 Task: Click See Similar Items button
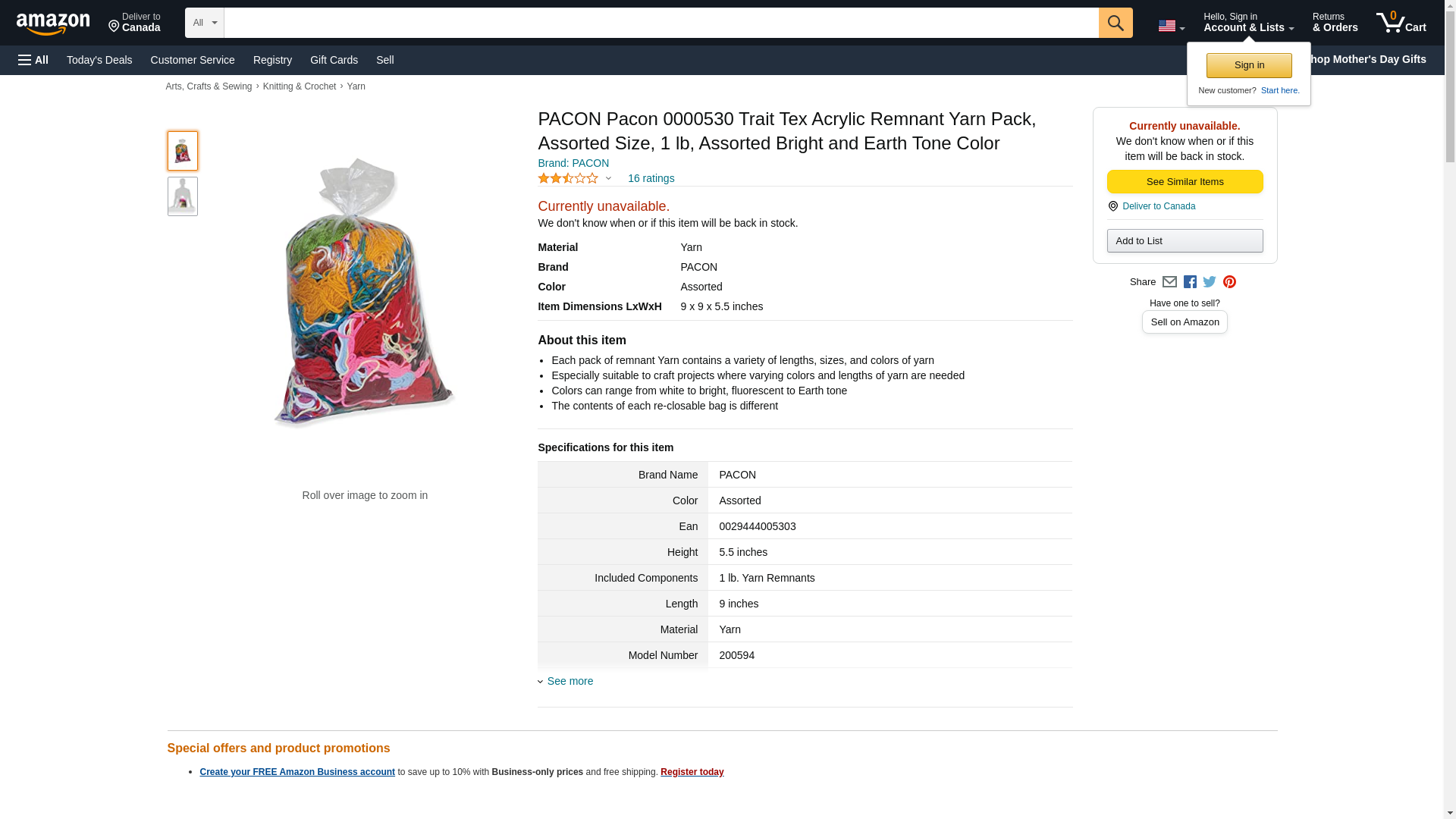[1185, 182]
